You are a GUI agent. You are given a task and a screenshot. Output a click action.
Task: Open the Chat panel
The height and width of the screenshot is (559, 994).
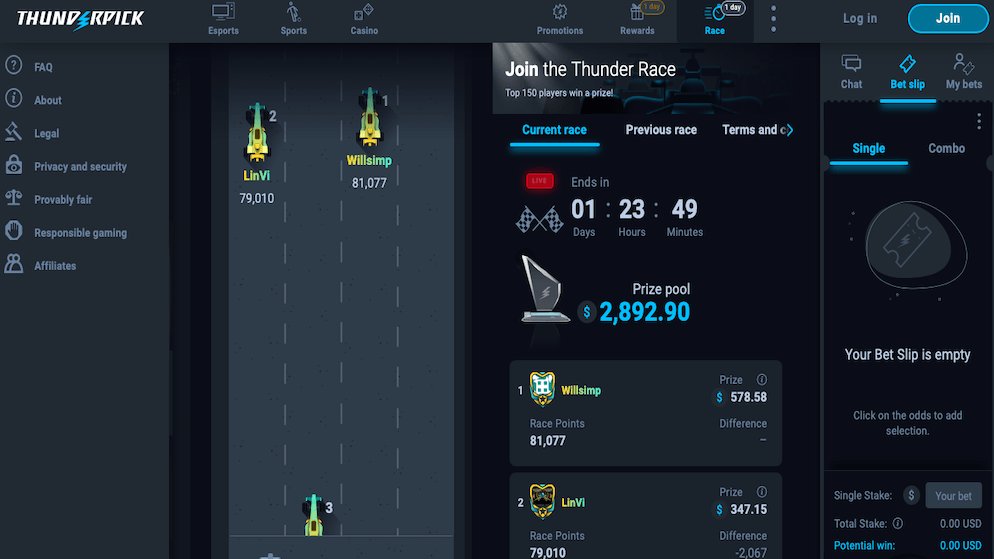click(851, 72)
